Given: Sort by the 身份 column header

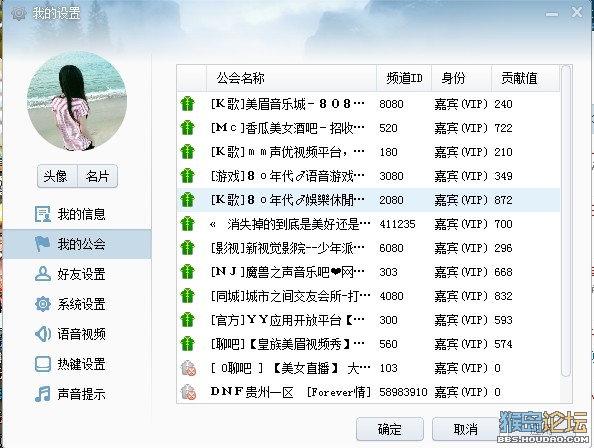Looking at the screenshot, I should 461,78.
